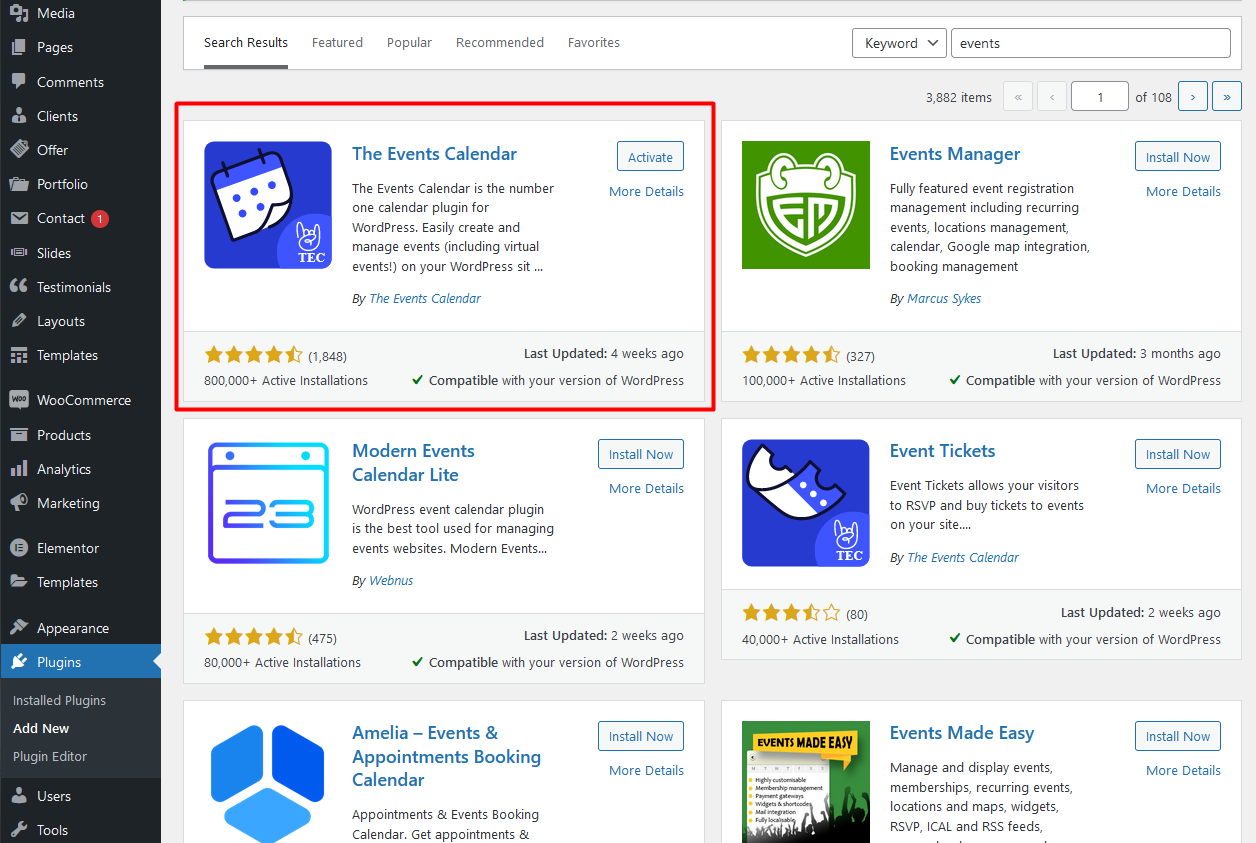Click the Modern Events Calendar Lite icon
This screenshot has width=1256, height=843.
click(x=268, y=502)
